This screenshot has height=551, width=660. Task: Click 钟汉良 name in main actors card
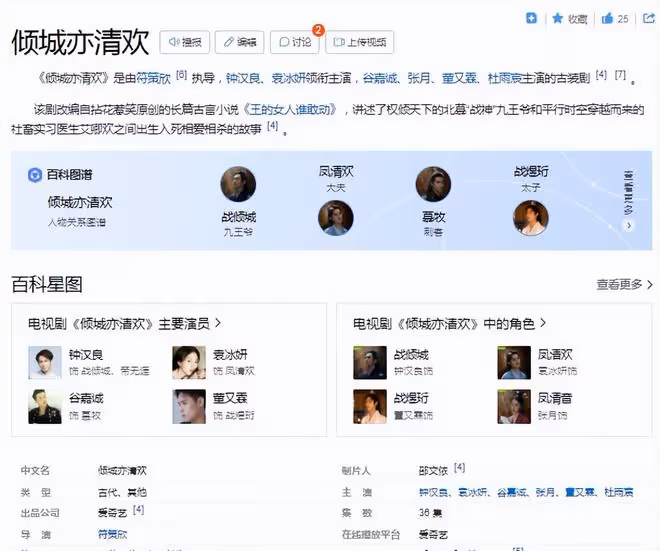pos(86,355)
